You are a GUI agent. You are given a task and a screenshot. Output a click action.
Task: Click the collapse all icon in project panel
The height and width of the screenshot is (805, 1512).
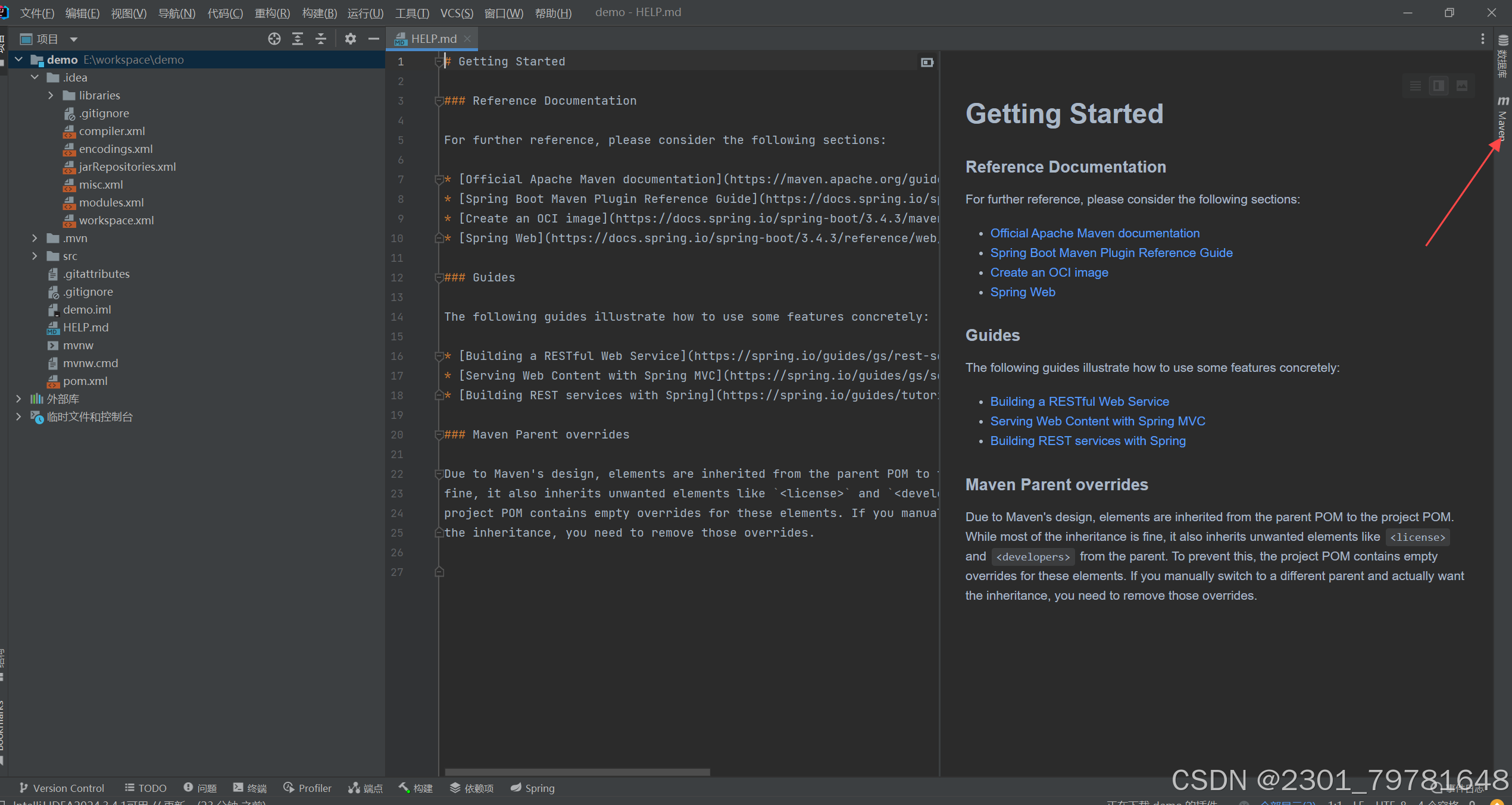pos(321,39)
